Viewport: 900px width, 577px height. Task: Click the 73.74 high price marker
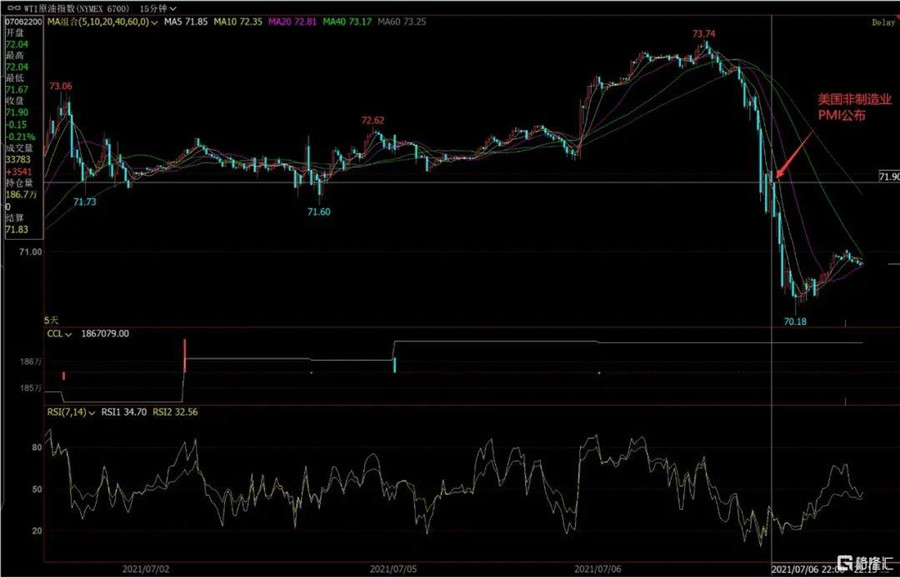pyautogui.click(x=705, y=34)
